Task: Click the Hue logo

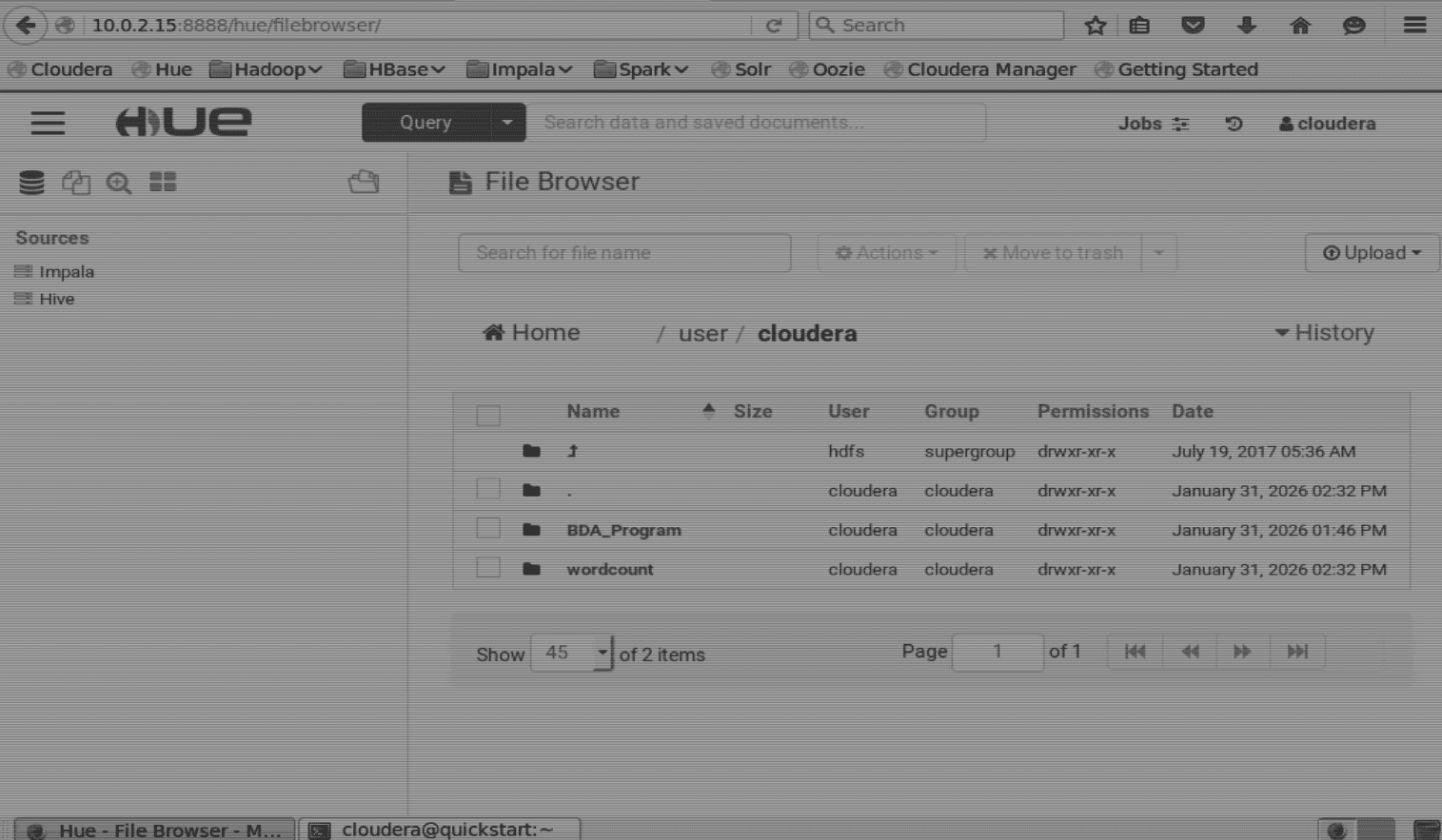Action: tap(184, 122)
